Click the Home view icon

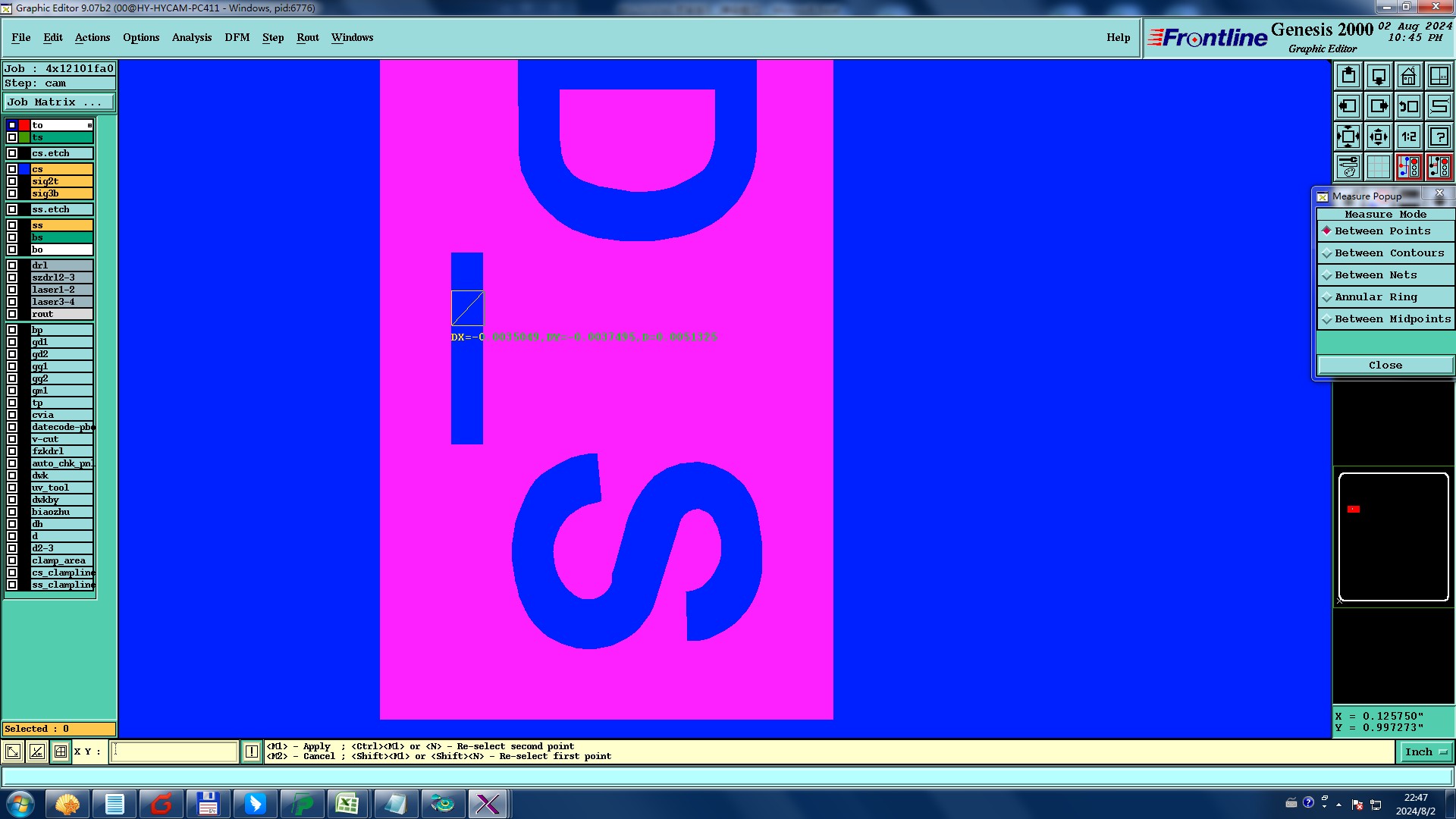click(x=1408, y=76)
